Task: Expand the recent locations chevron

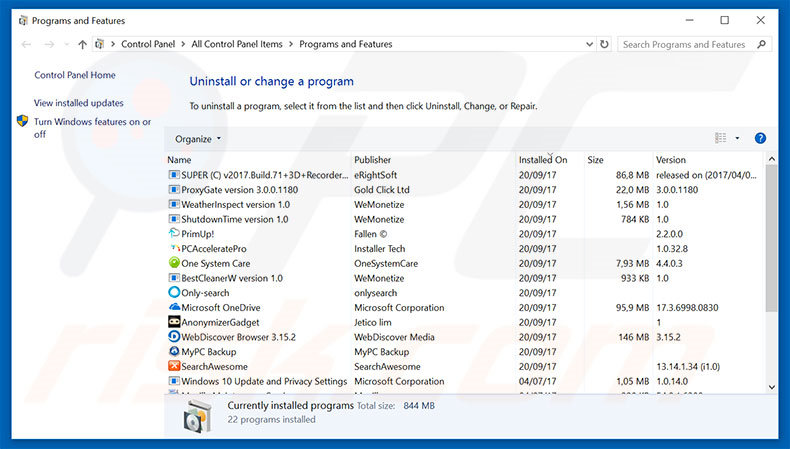Action: tap(65, 45)
